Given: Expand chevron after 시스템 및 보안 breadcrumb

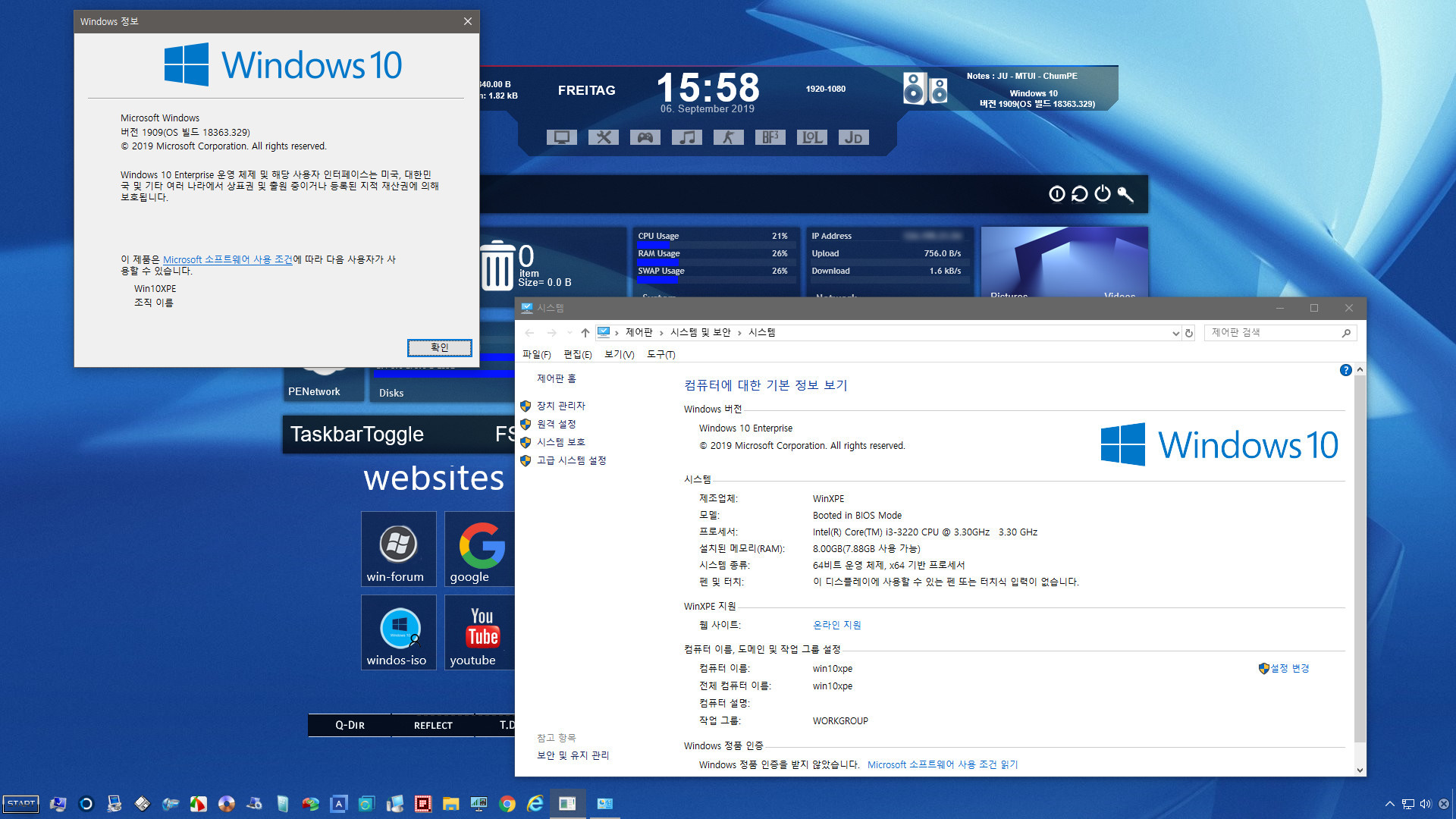Looking at the screenshot, I should click(x=739, y=333).
